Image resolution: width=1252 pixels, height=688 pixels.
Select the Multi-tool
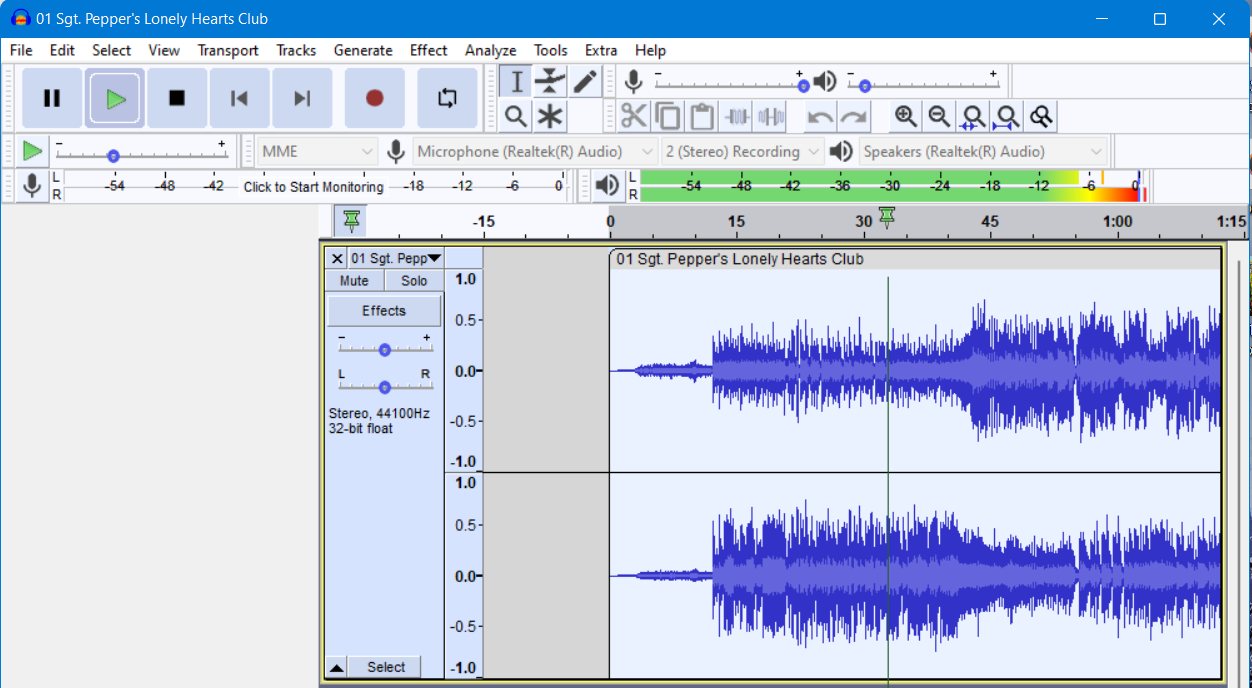pyautogui.click(x=550, y=116)
